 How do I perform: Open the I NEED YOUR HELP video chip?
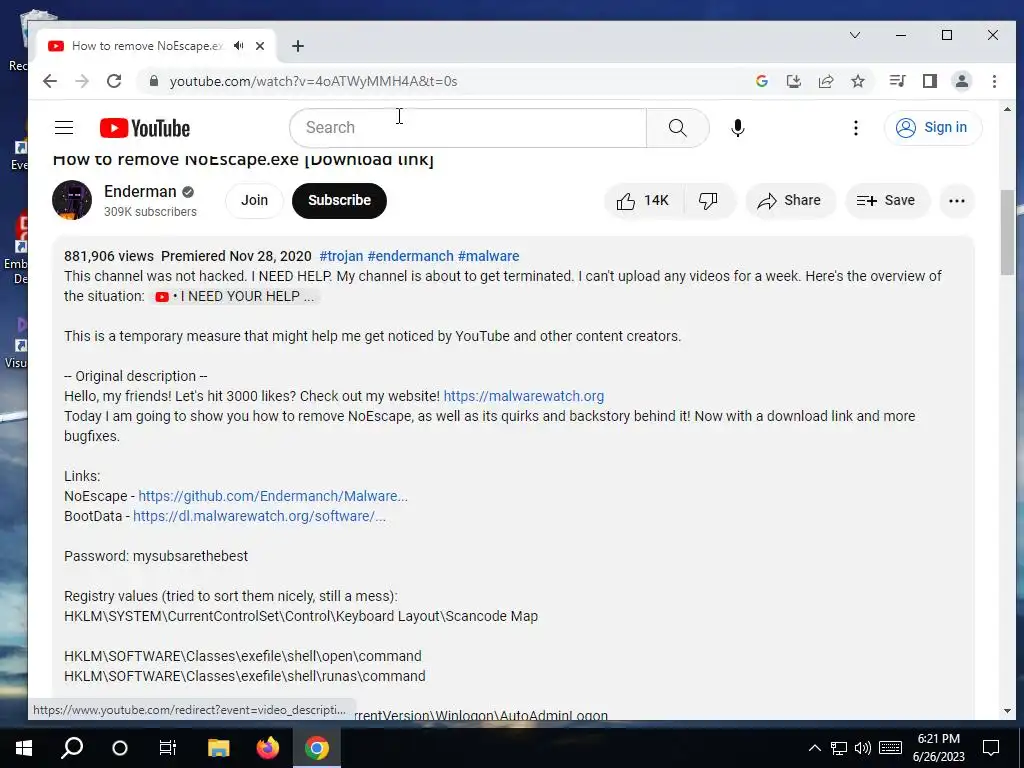(x=234, y=296)
